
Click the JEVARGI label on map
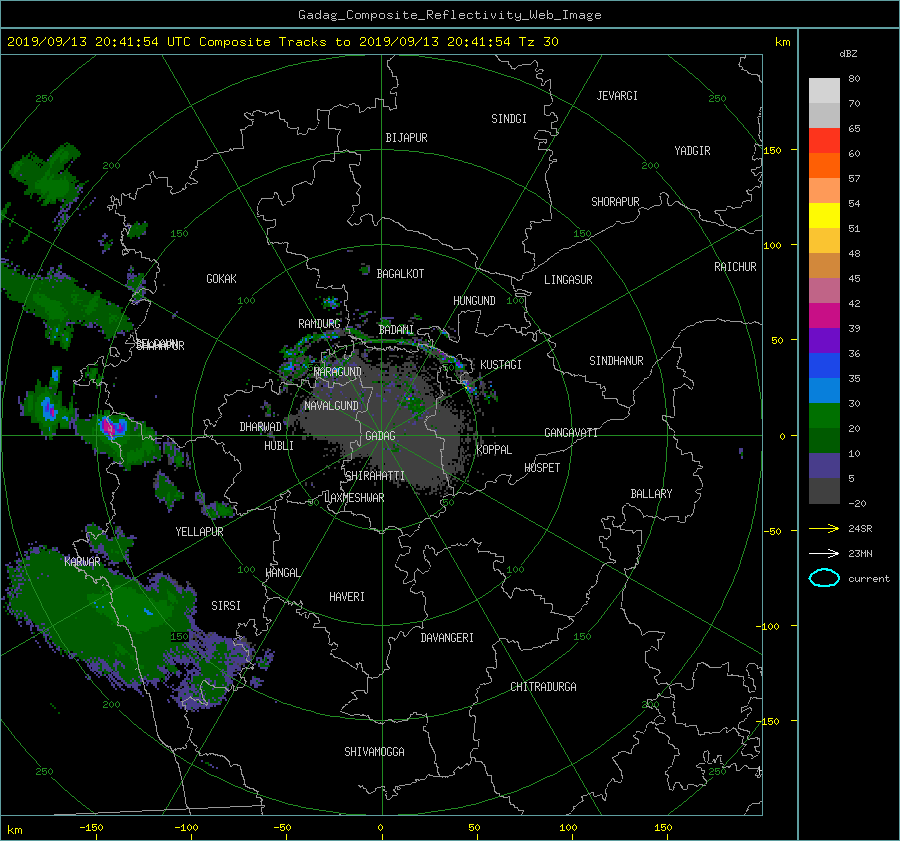pos(617,96)
